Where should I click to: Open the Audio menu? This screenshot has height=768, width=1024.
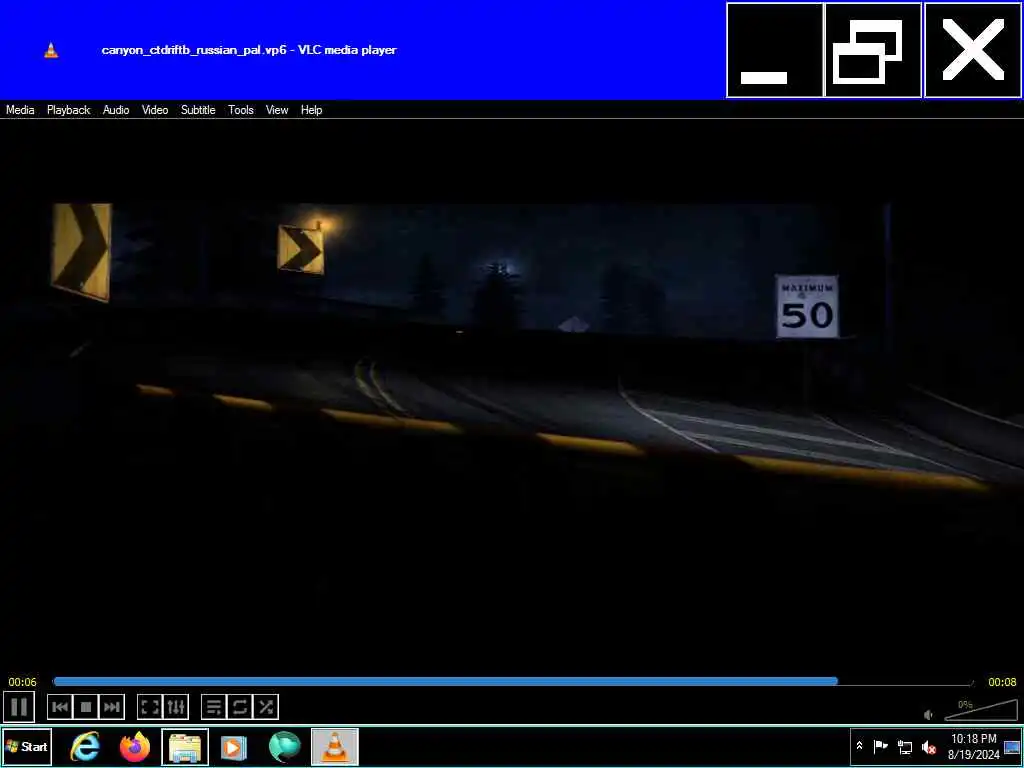point(116,110)
